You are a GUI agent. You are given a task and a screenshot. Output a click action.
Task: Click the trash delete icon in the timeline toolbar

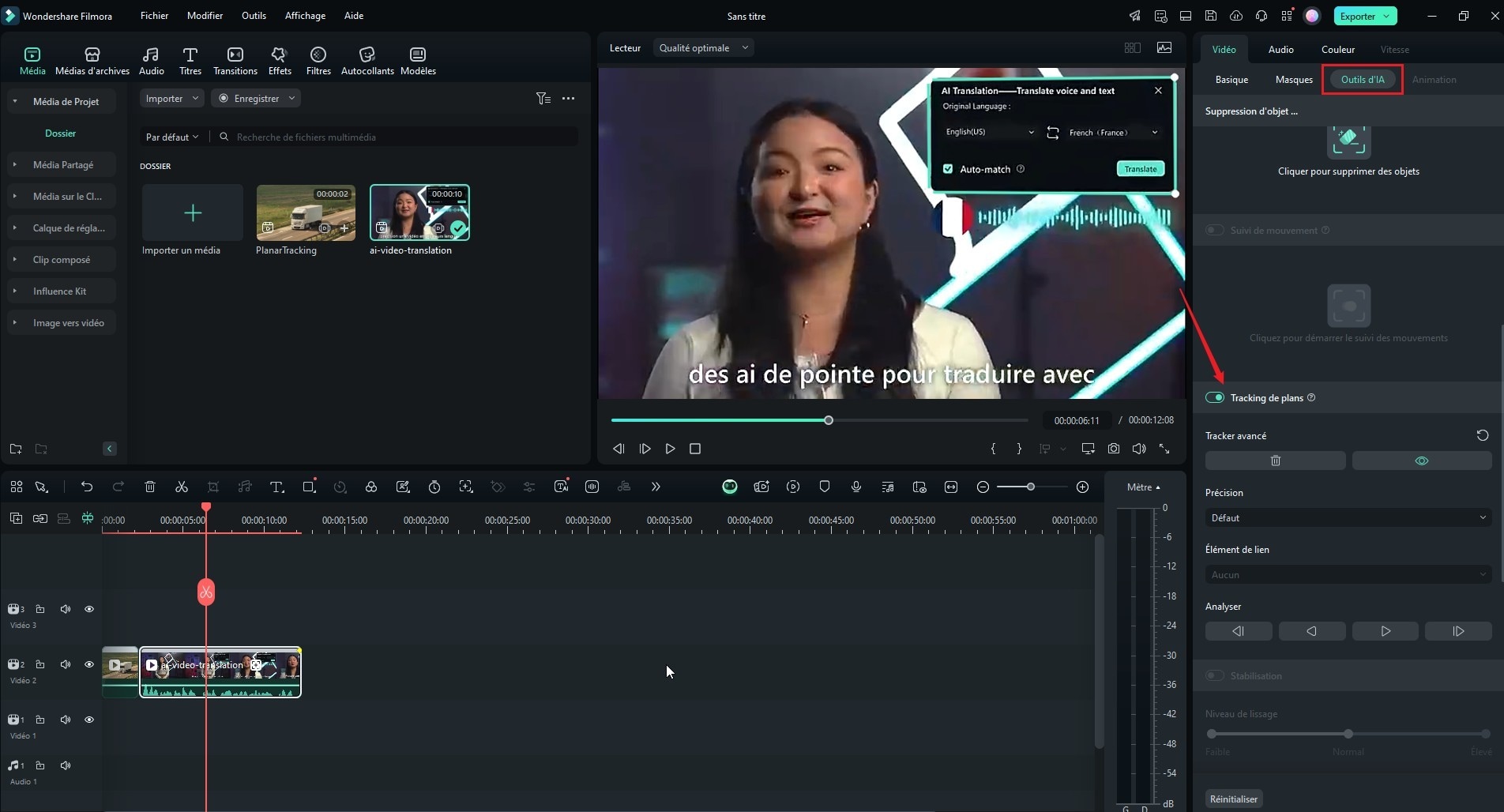pyautogui.click(x=150, y=487)
